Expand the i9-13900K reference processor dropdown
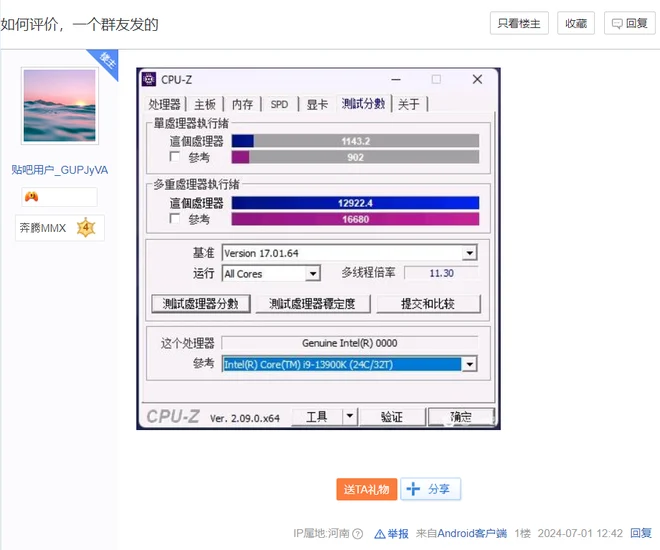This screenshot has width=660, height=550. [x=469, y=364]
